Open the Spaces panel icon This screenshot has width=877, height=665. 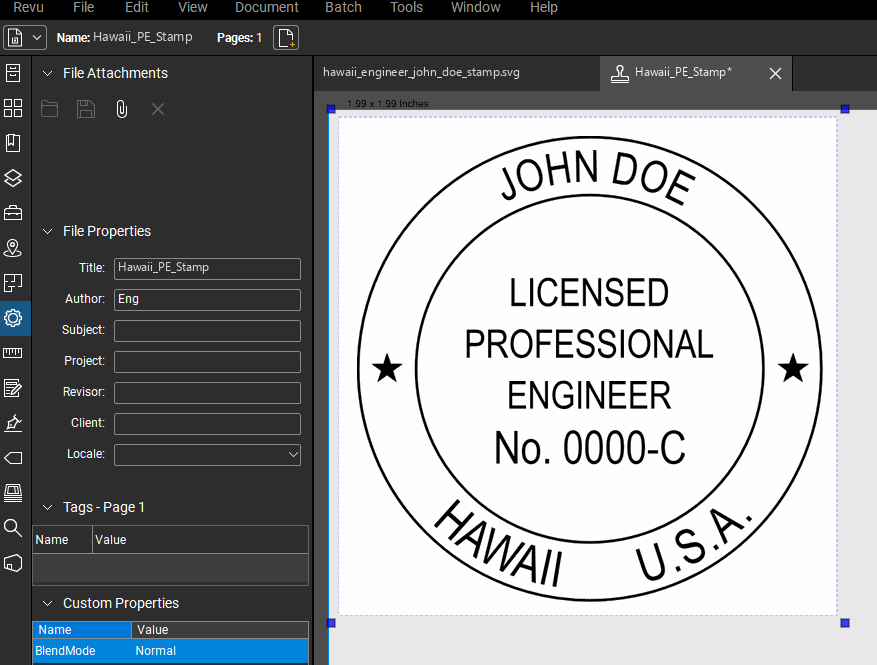[x=13, y=283]
